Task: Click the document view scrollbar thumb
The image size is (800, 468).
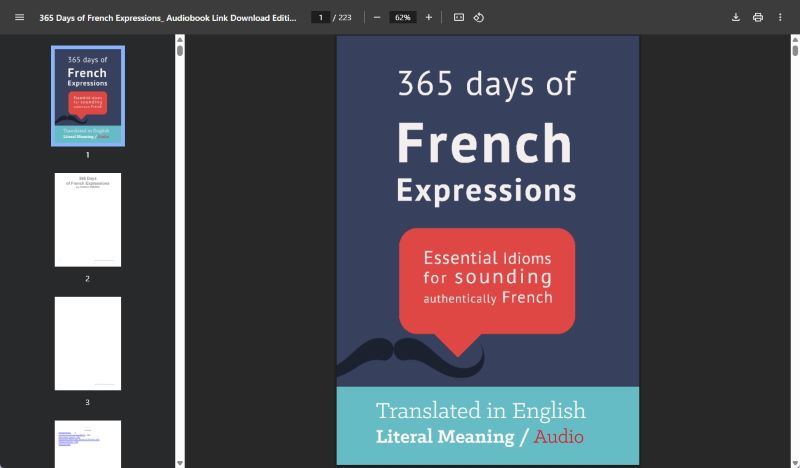Action: pyautogui.click(x=795, y=51)
